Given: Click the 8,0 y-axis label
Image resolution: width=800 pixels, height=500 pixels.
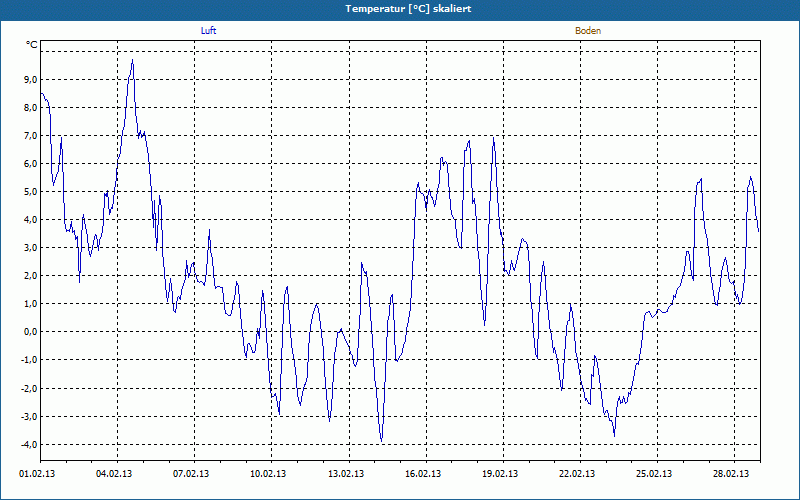Looking at the screenshot, I should pyautogui.click(x=31, y=108).
